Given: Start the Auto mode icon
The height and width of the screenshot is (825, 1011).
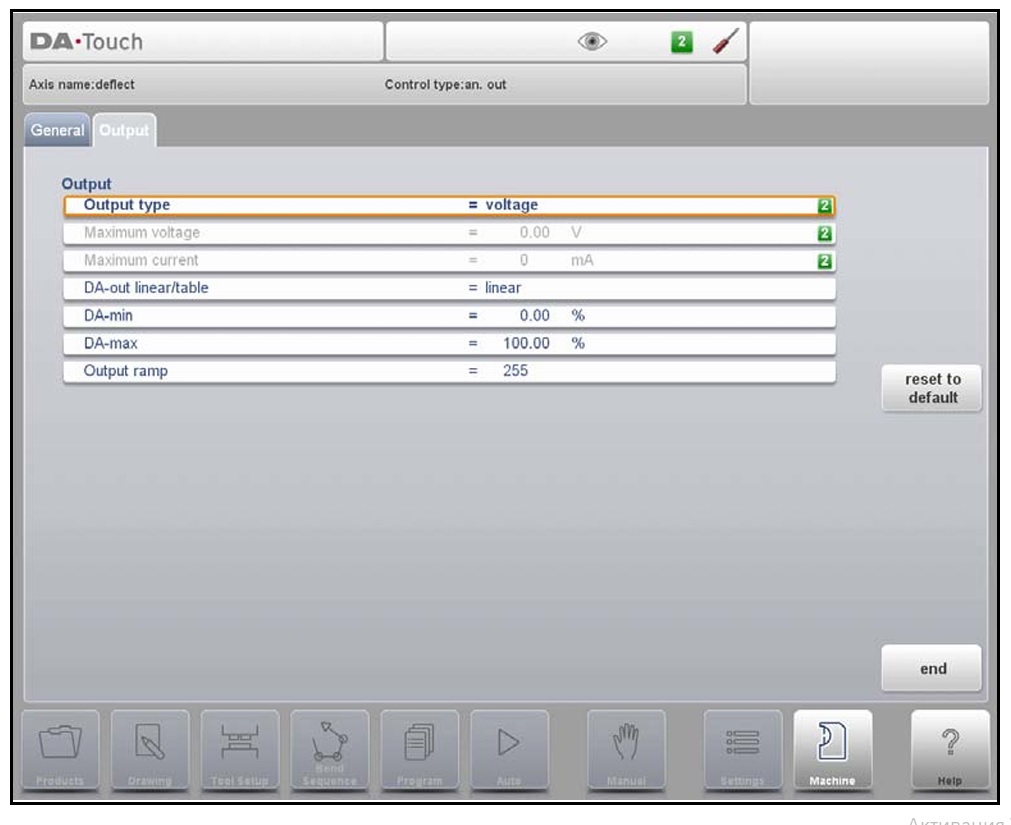Looking at the screenshot, I should (510, 749).
